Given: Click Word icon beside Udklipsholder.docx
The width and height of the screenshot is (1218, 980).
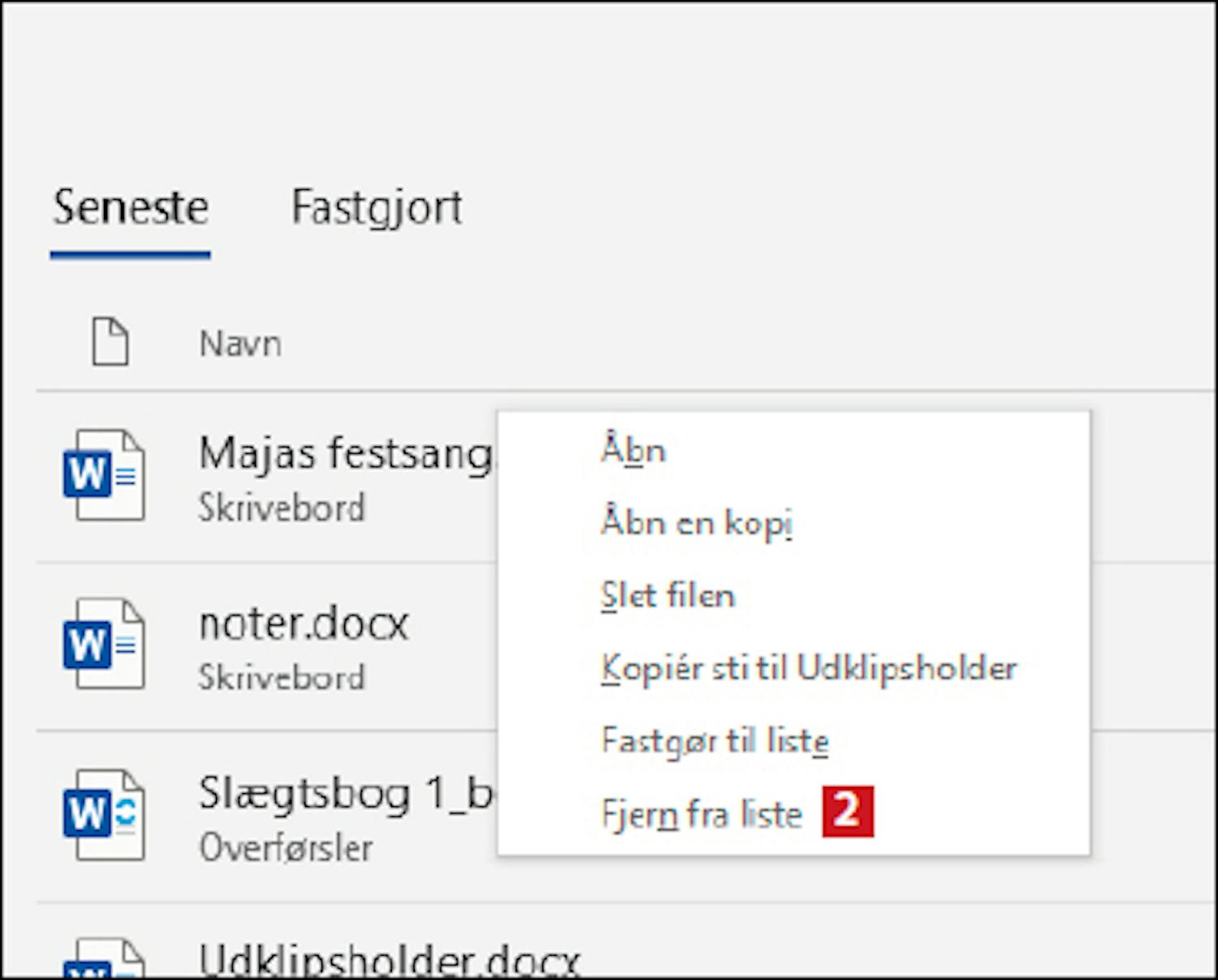Looking at the screenshot, I should coord(104,961).
